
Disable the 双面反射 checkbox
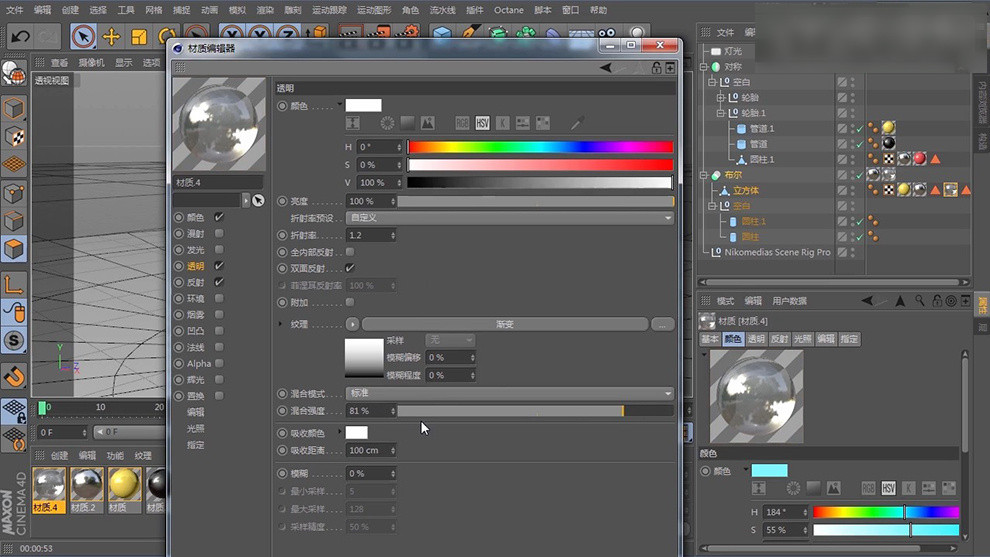(350, 268)
